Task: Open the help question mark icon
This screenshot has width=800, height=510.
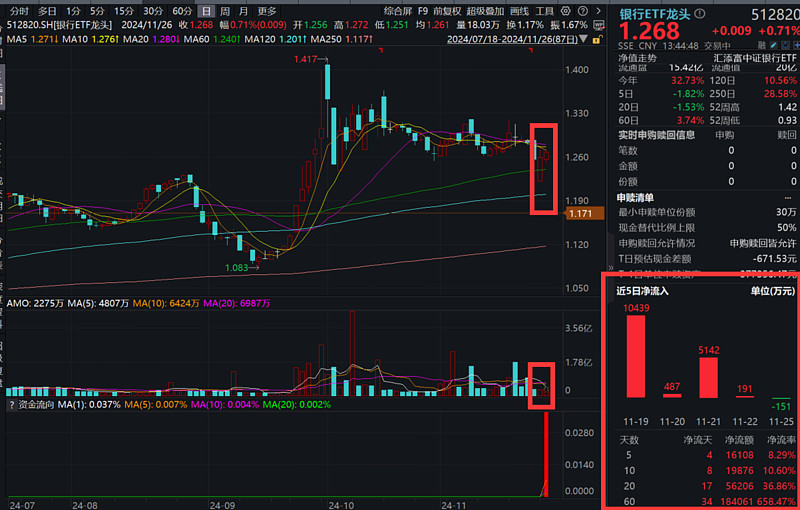Action: [x=583, y=11]
